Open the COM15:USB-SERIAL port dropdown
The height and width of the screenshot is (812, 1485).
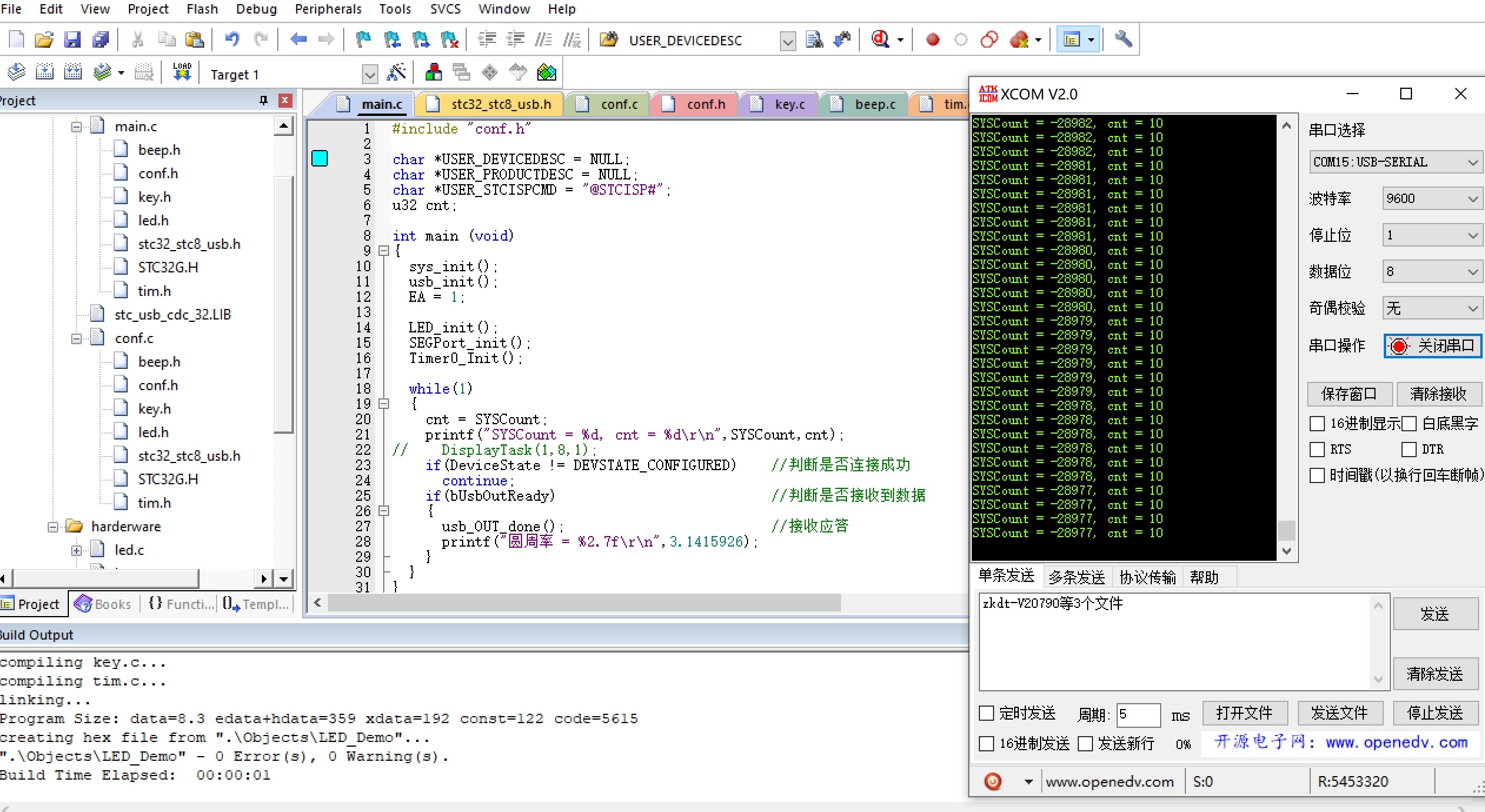[x=1396, y=162]
